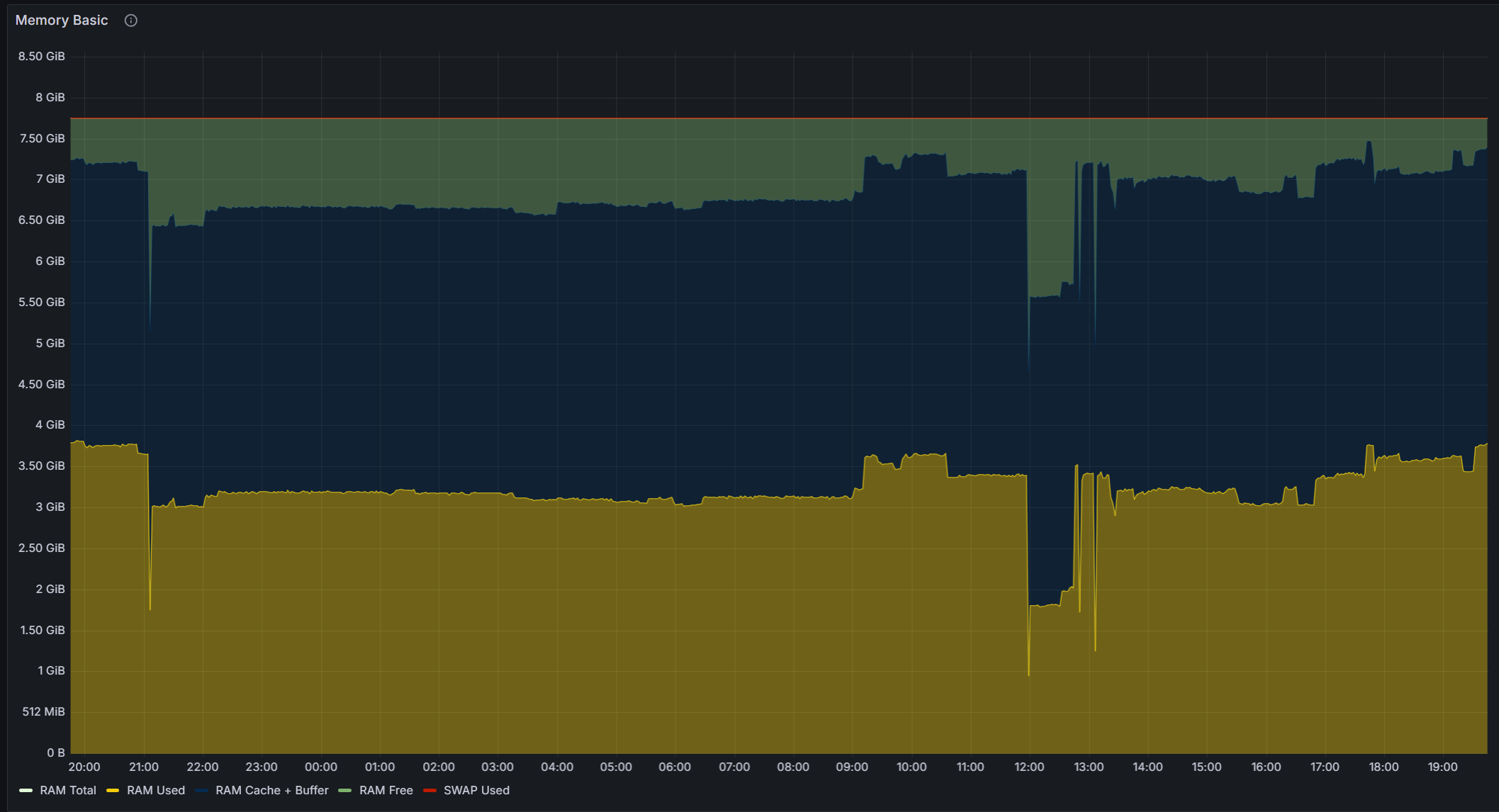1499x812 pixels.
Task: Click the 20:00 time axis label
Action: 84,767
